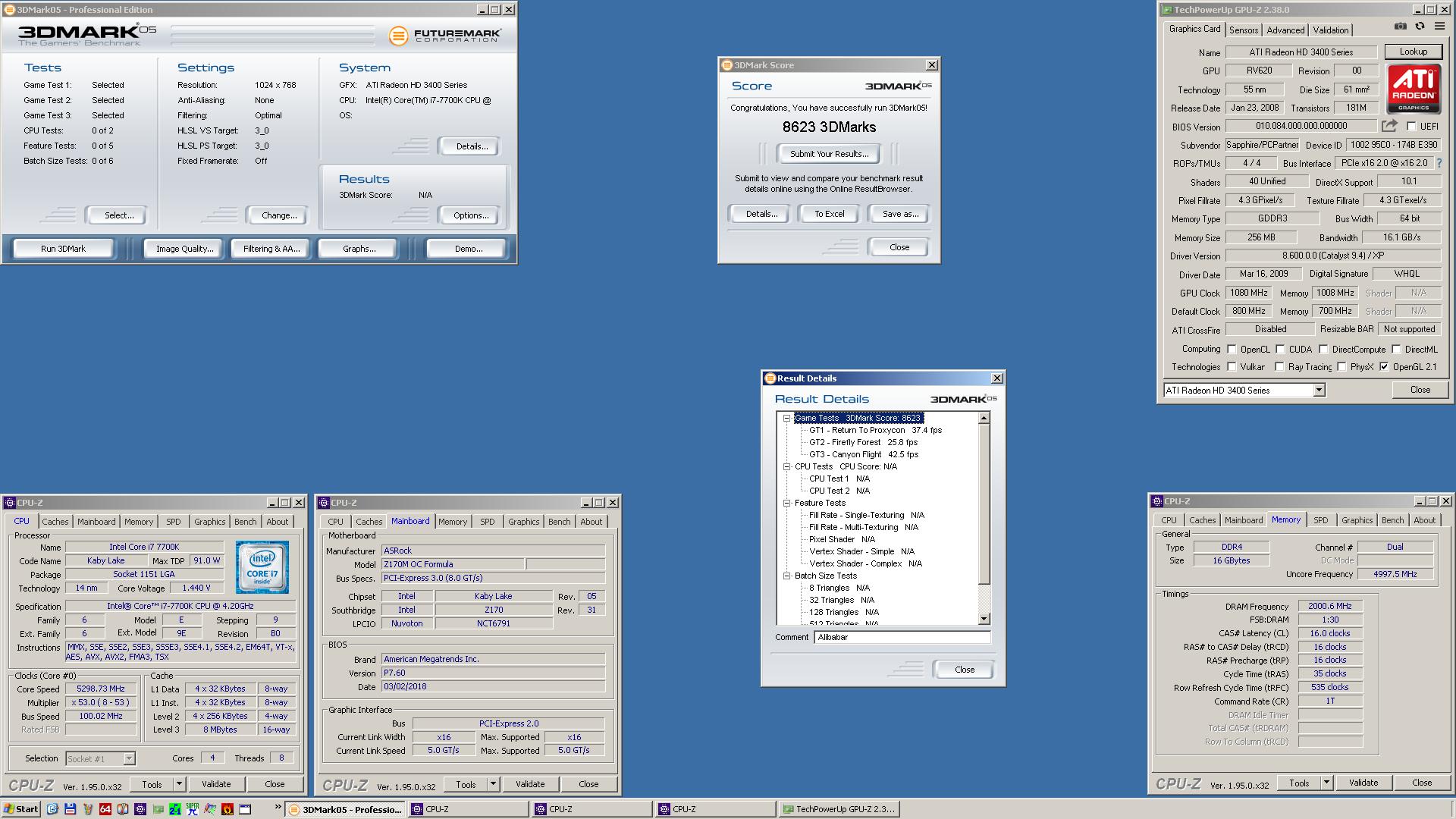Switch to the Advanced tab in GPU-Z
The width and height of the screenshot is (1456, 819).
pos(1285,30)
